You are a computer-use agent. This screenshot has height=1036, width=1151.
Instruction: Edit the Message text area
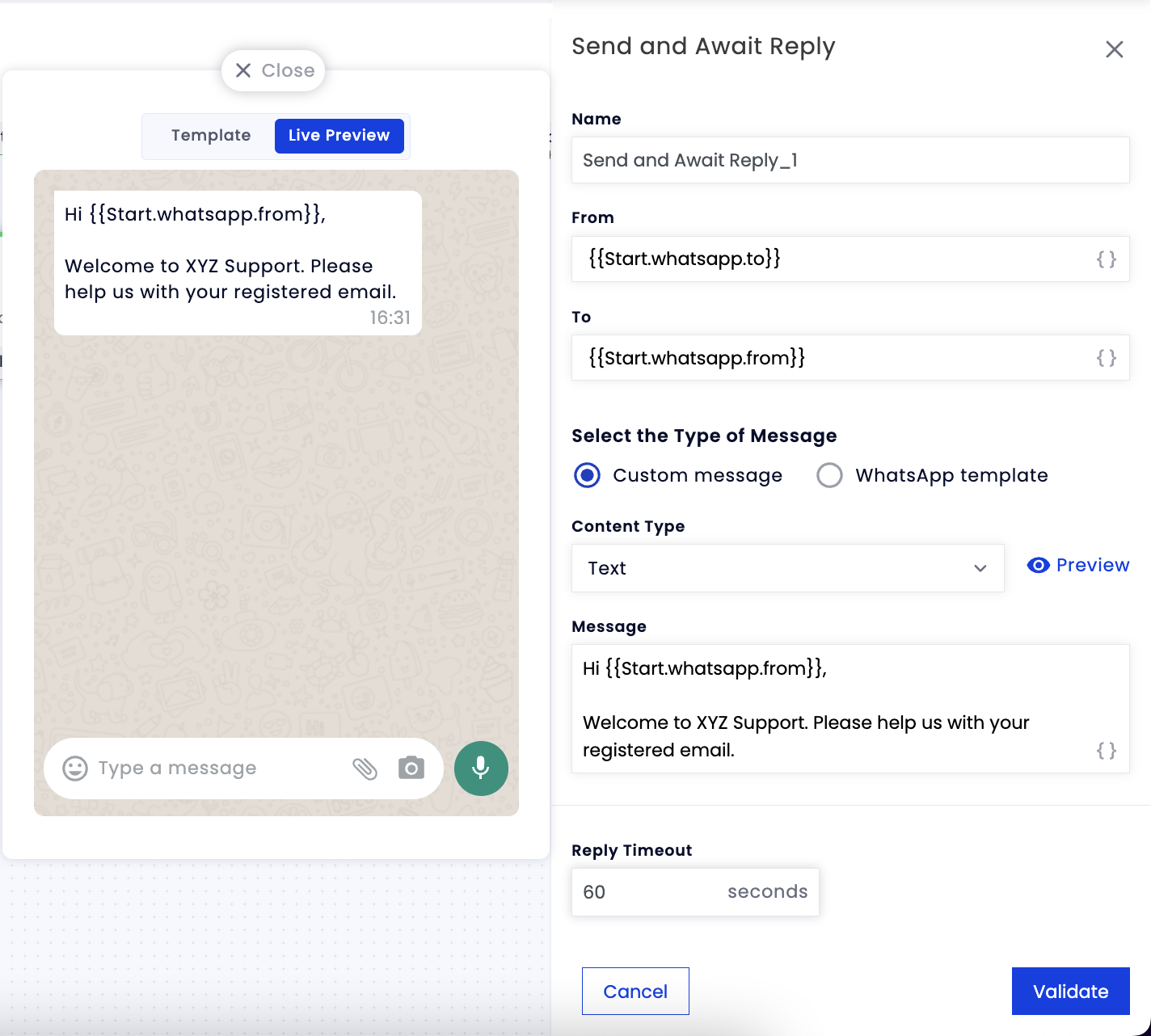(x=850, y=709)
